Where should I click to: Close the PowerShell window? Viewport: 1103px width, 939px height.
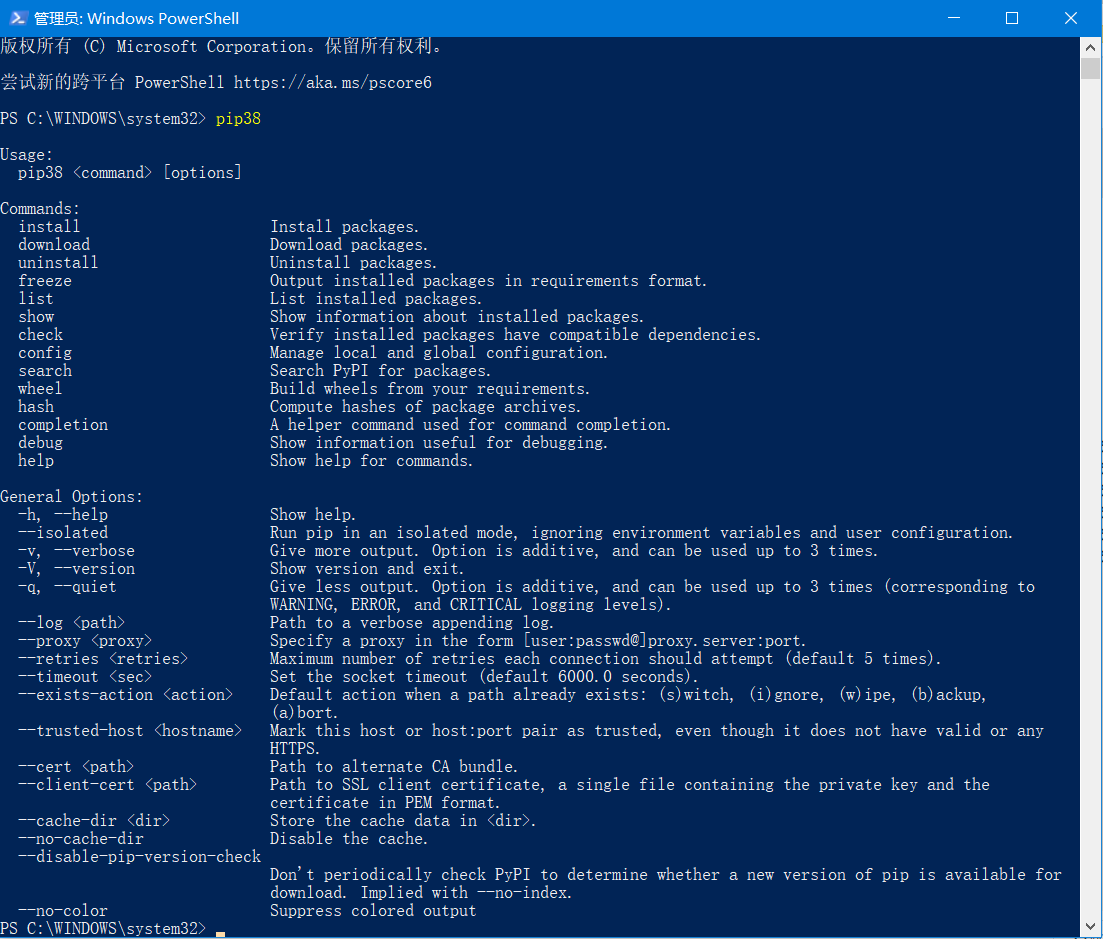[1071, 18]
